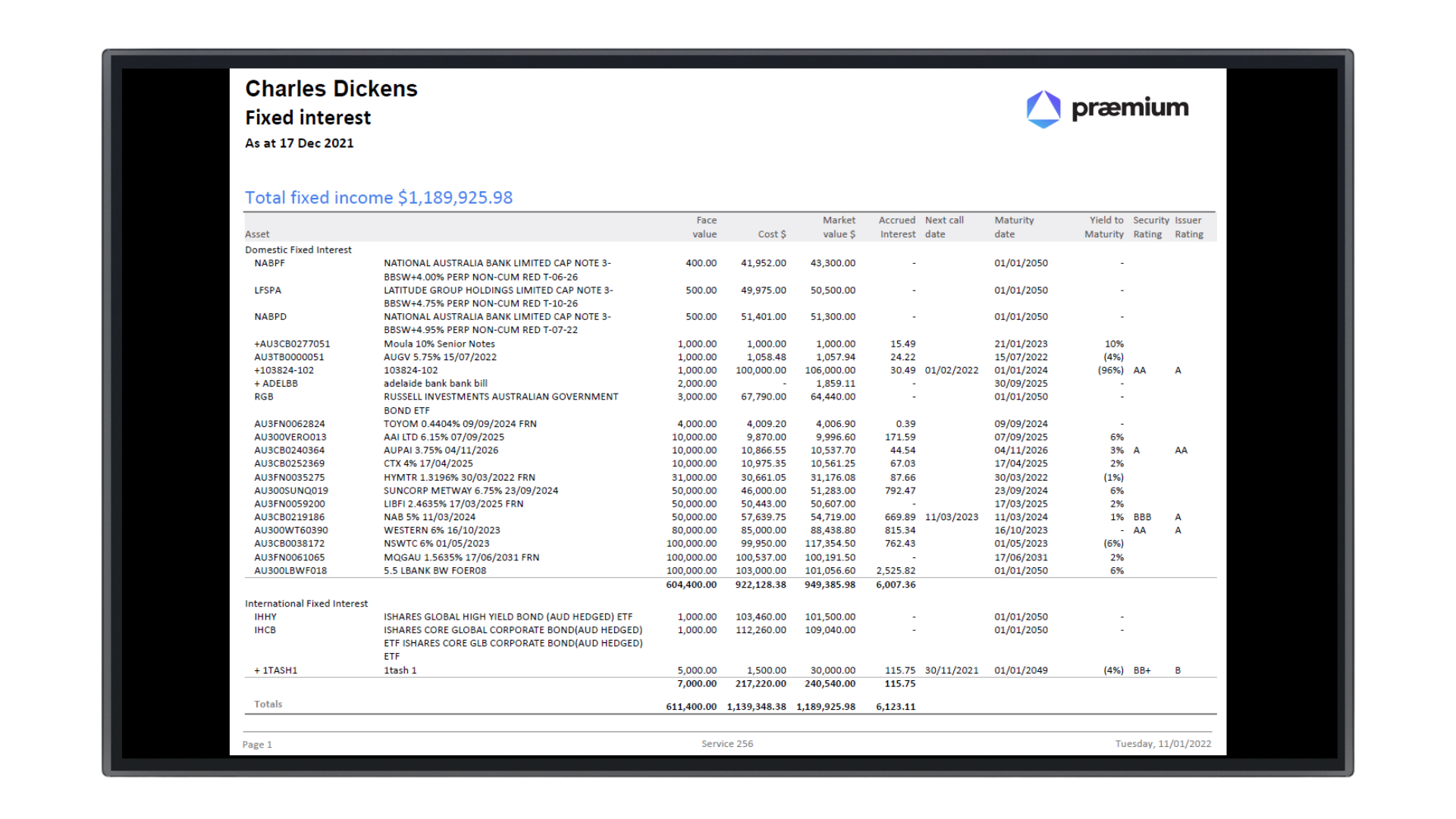Click next call date '11/03/2023'
1456x819 pixels.
click(952, 517)
